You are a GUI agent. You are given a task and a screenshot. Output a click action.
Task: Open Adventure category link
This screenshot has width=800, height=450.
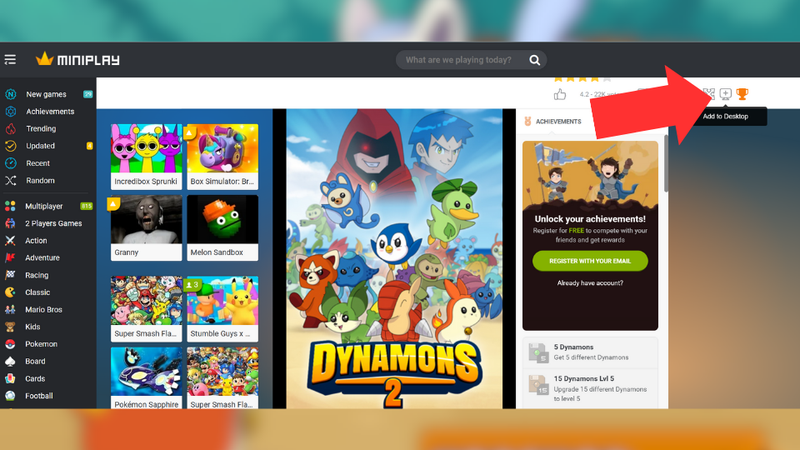click(42, 258)
